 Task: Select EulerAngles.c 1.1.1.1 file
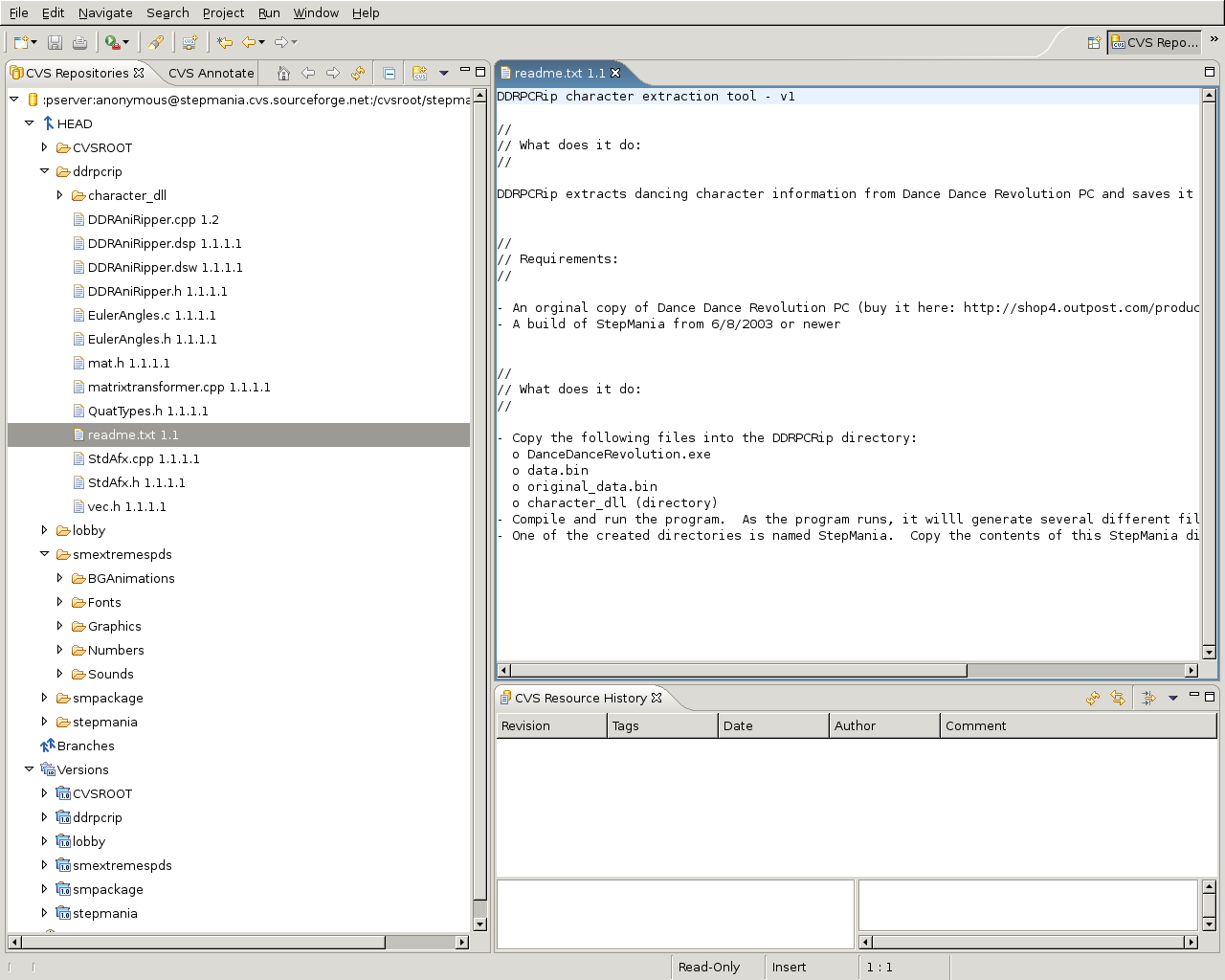click(x=151, y=315)
